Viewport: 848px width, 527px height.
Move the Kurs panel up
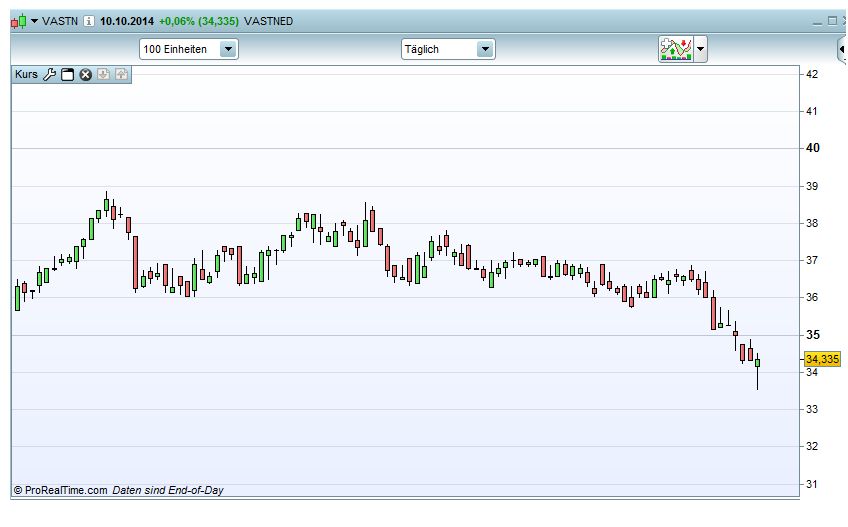pyautogui.click(x=121, y=74)
